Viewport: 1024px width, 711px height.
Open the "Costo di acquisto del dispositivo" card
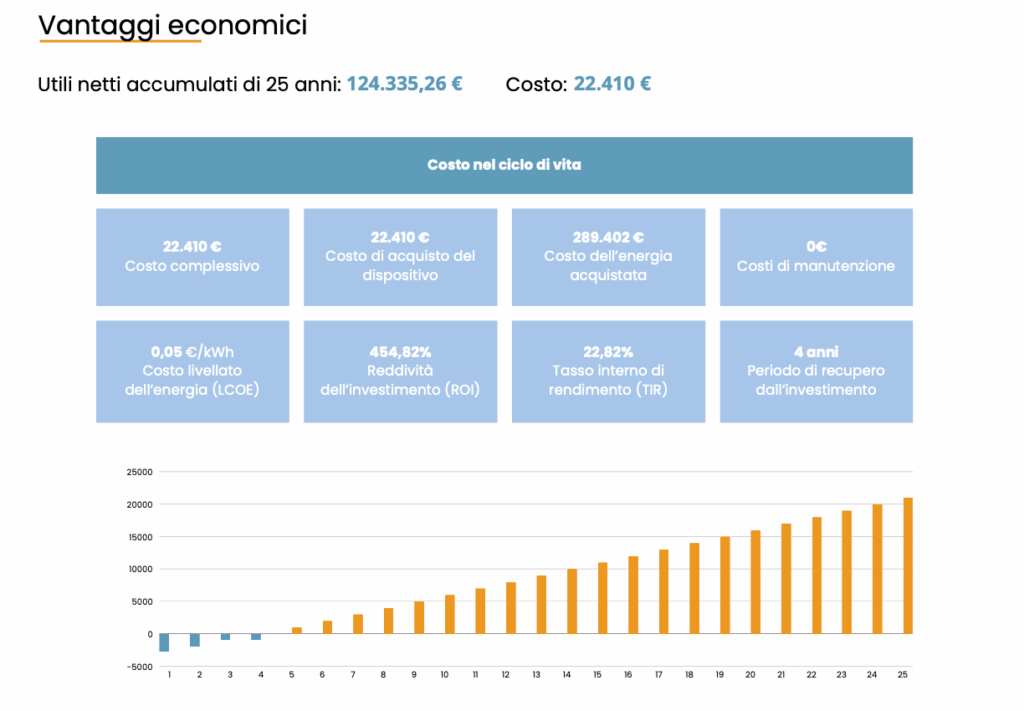tap(400, 257)
